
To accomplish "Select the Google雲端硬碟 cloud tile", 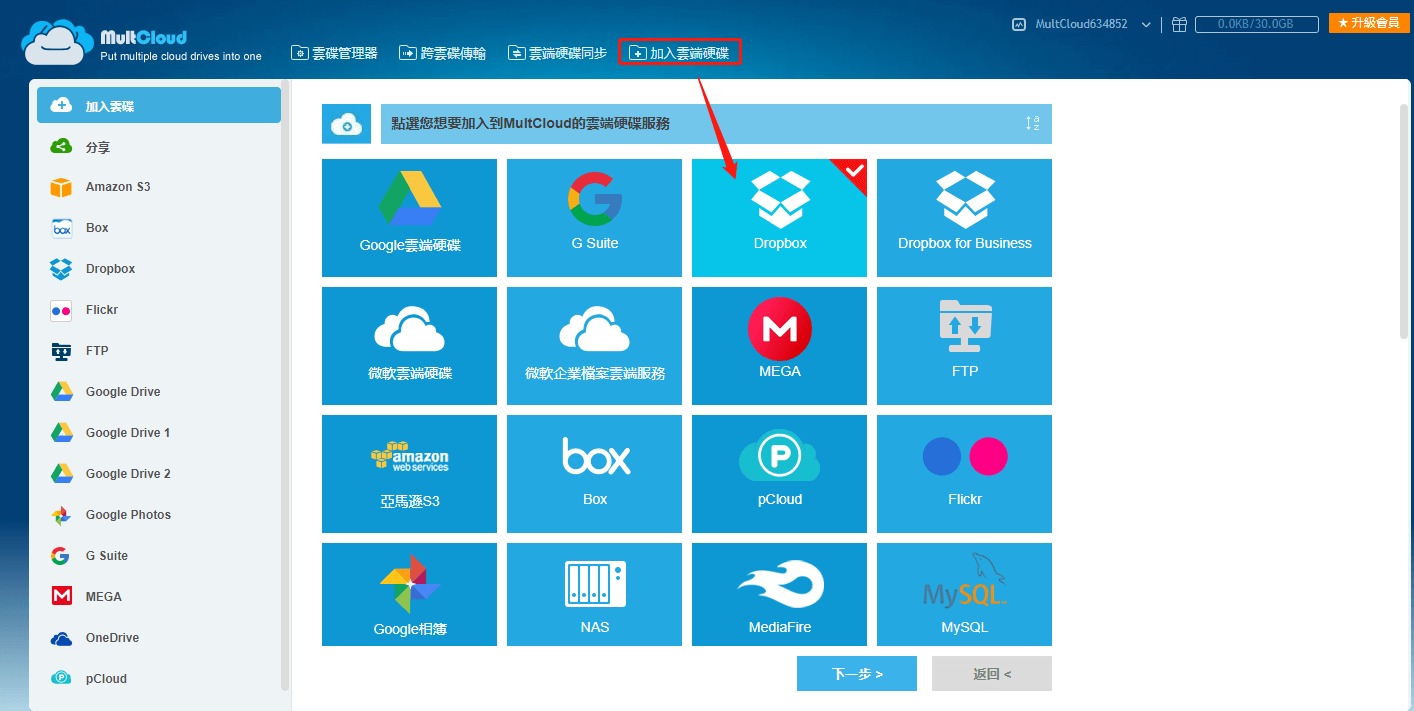I will pos(409,218).
